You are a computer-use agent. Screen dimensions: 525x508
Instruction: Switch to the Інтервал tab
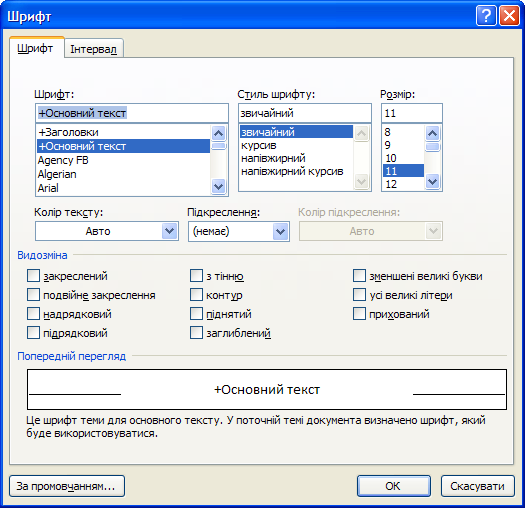94,49
